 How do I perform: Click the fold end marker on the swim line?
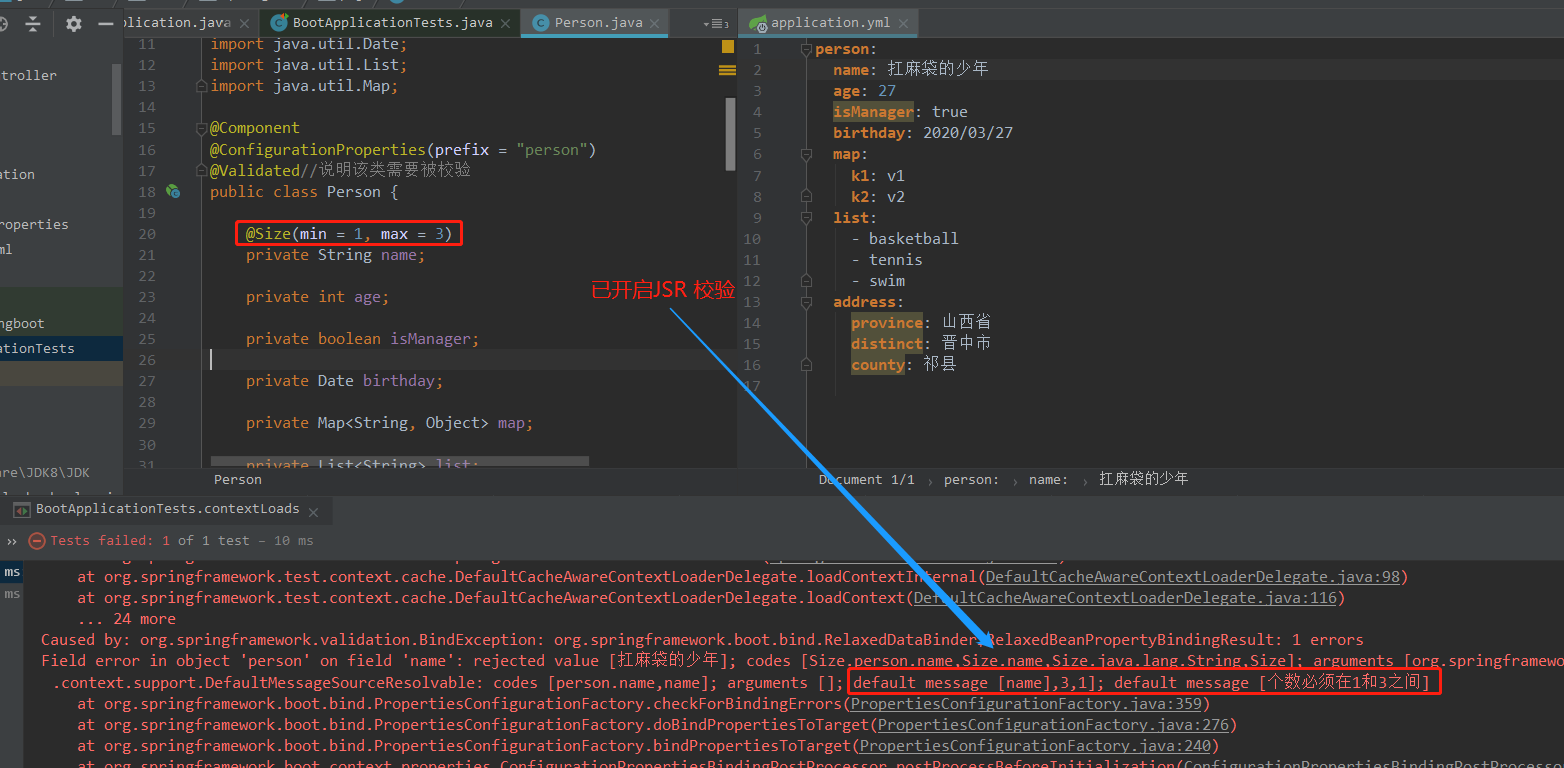(x=806, y=280)
